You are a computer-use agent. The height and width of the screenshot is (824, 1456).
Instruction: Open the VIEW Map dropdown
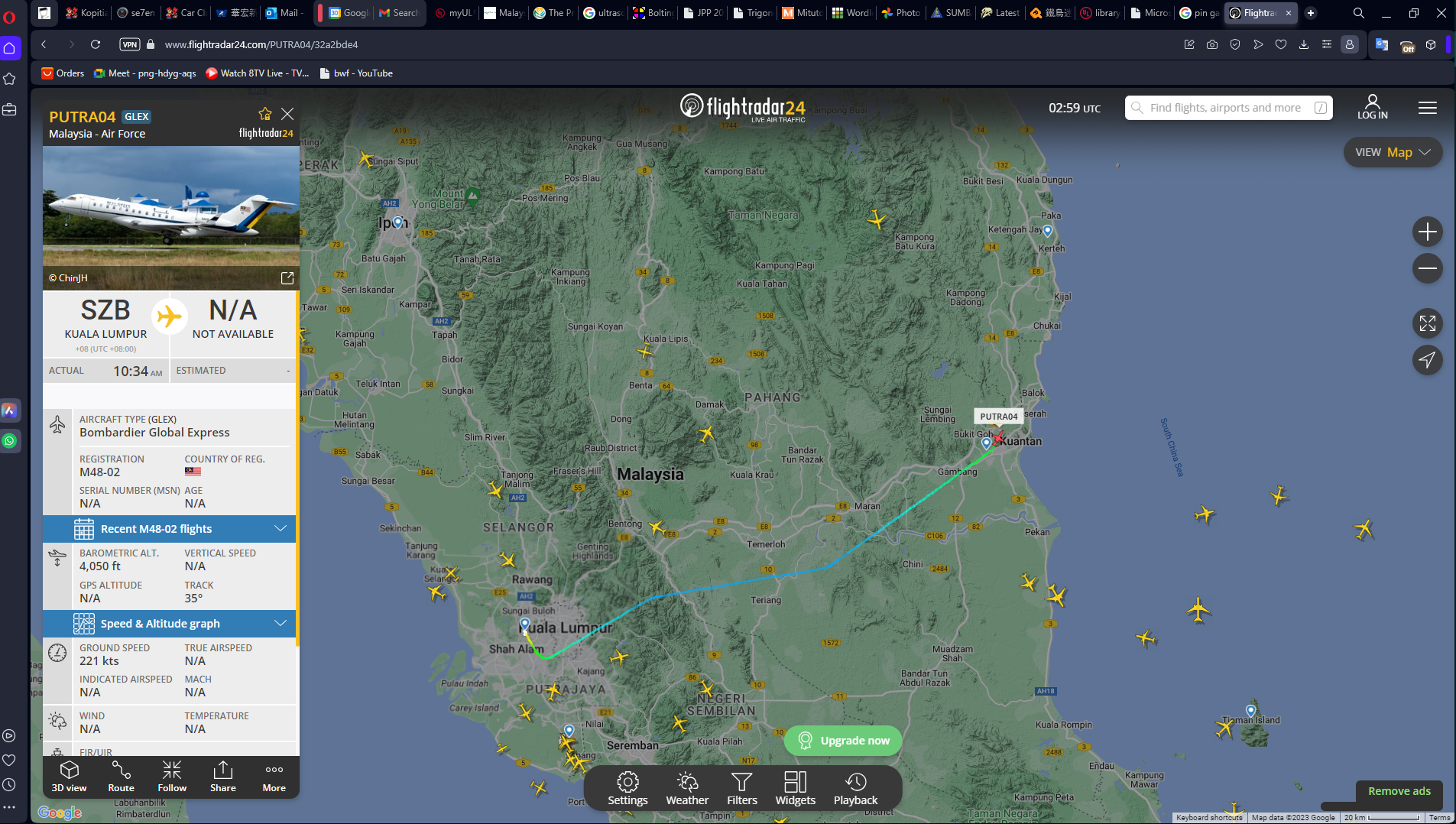tap(1393, 152)
